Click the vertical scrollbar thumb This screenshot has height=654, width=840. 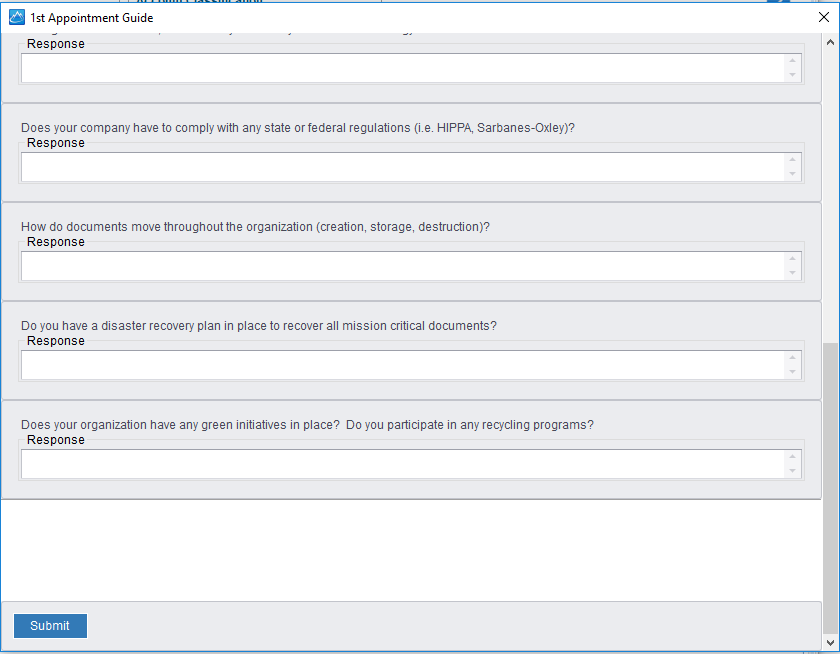click(x=830, y=488)
